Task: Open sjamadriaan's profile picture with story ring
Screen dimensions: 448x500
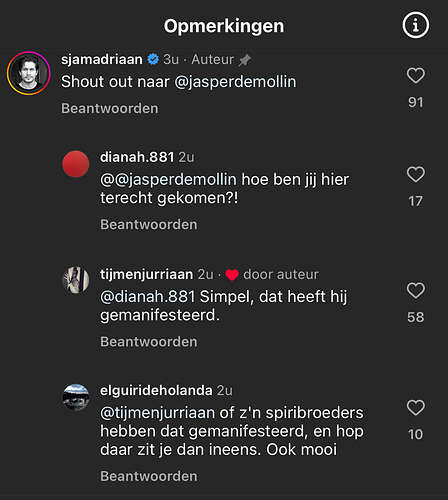Action: [x=29, y=73]
